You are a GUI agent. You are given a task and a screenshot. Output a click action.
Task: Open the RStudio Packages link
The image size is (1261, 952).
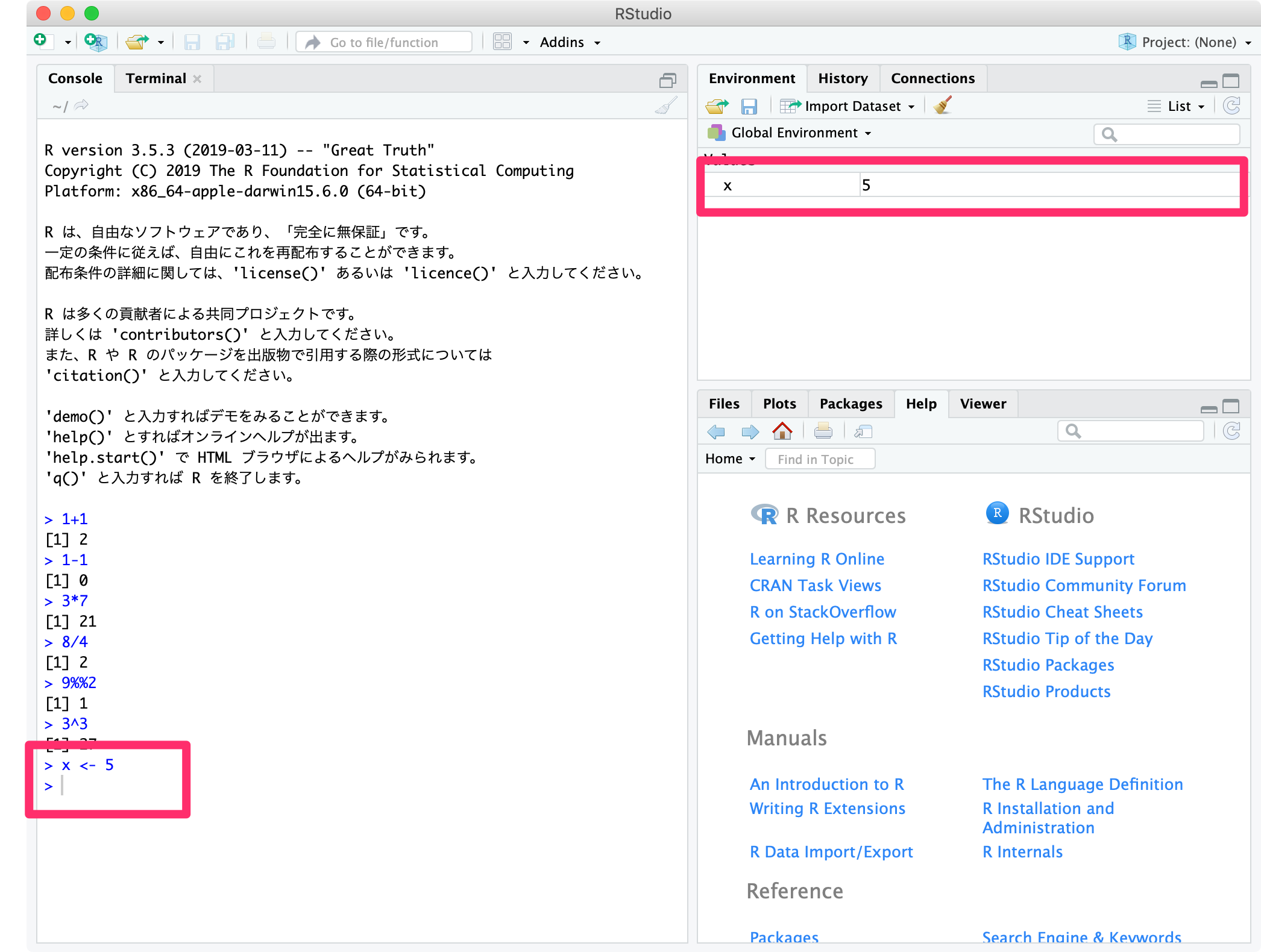tap(1048, 665)
